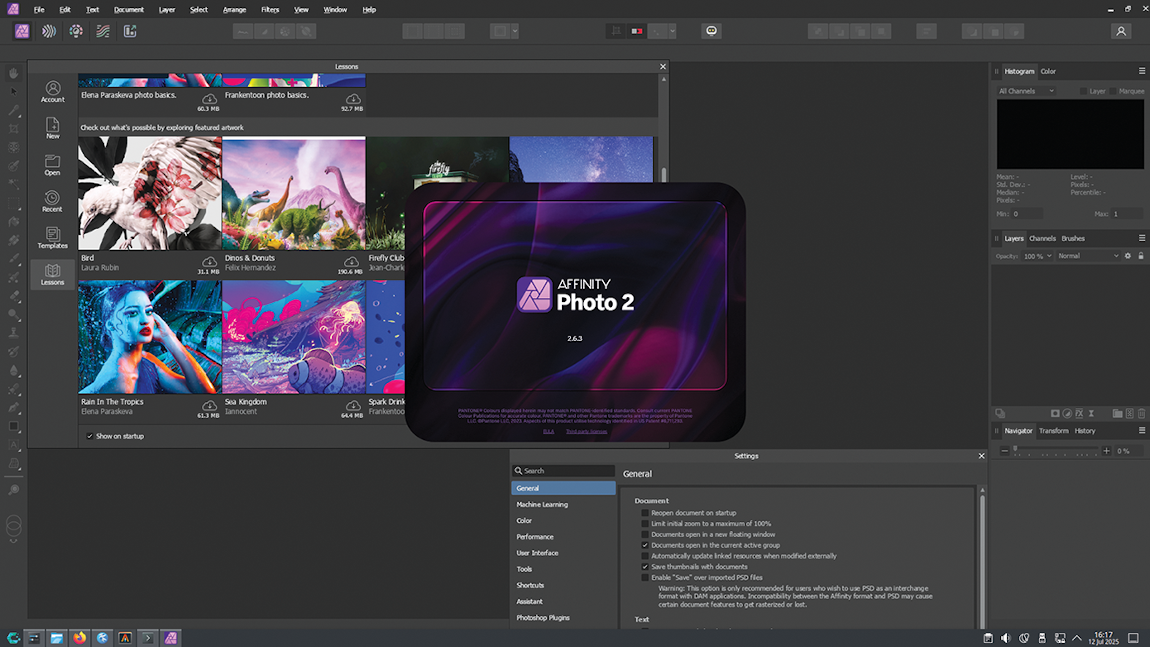Select the Export Persona icon
This screenshot has height=647, width=1150.
click(130, 31)
